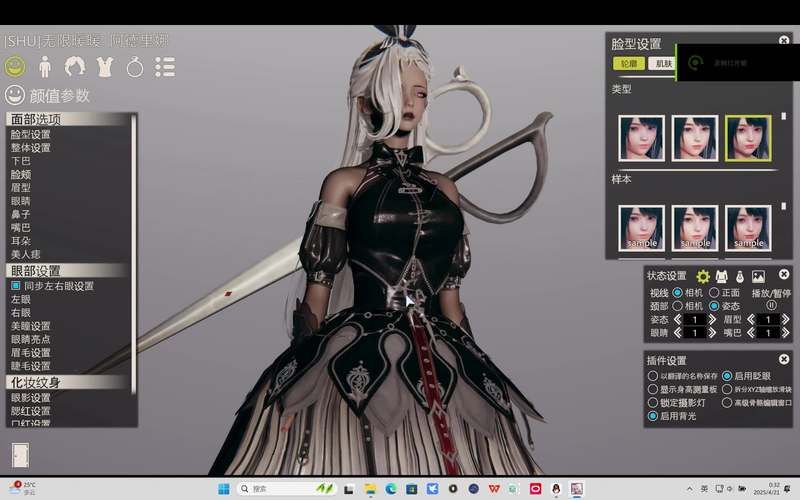800x500 pixels.
Task: Open Microsoft Edge from taskbar
Action: coord(391,489)
